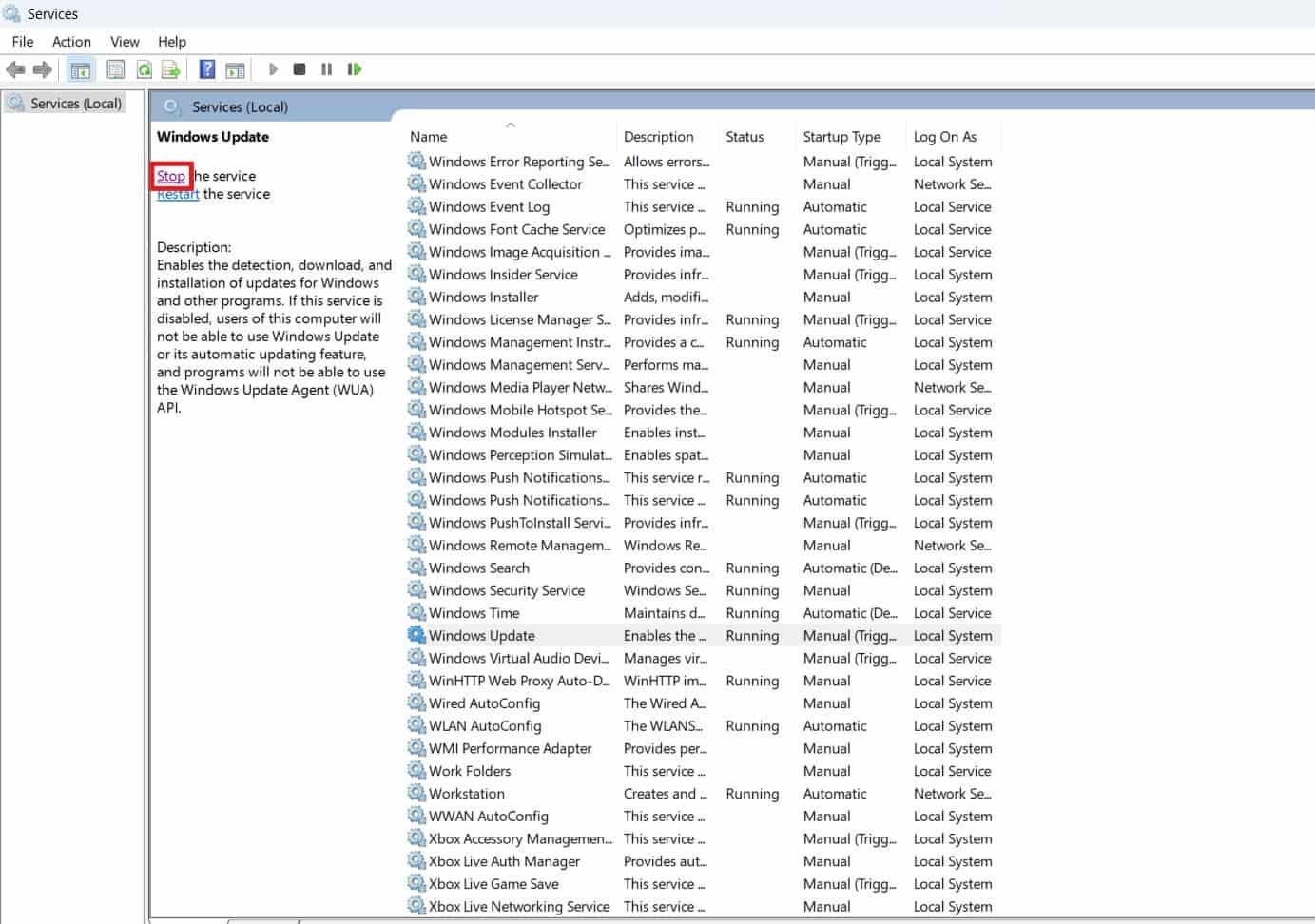Click the Start Service play icon

click(273, 69)
